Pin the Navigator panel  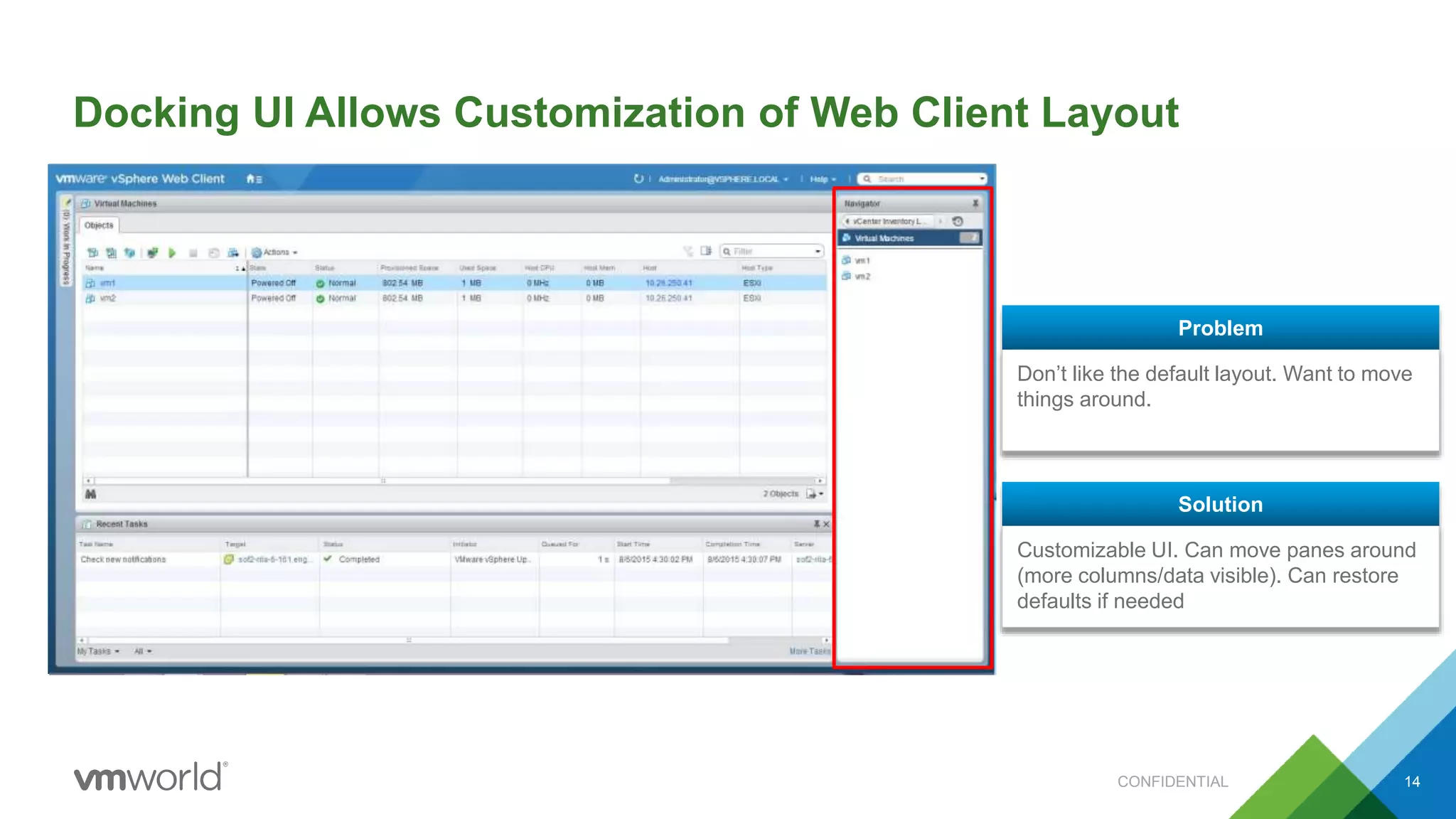pos(975,203)
